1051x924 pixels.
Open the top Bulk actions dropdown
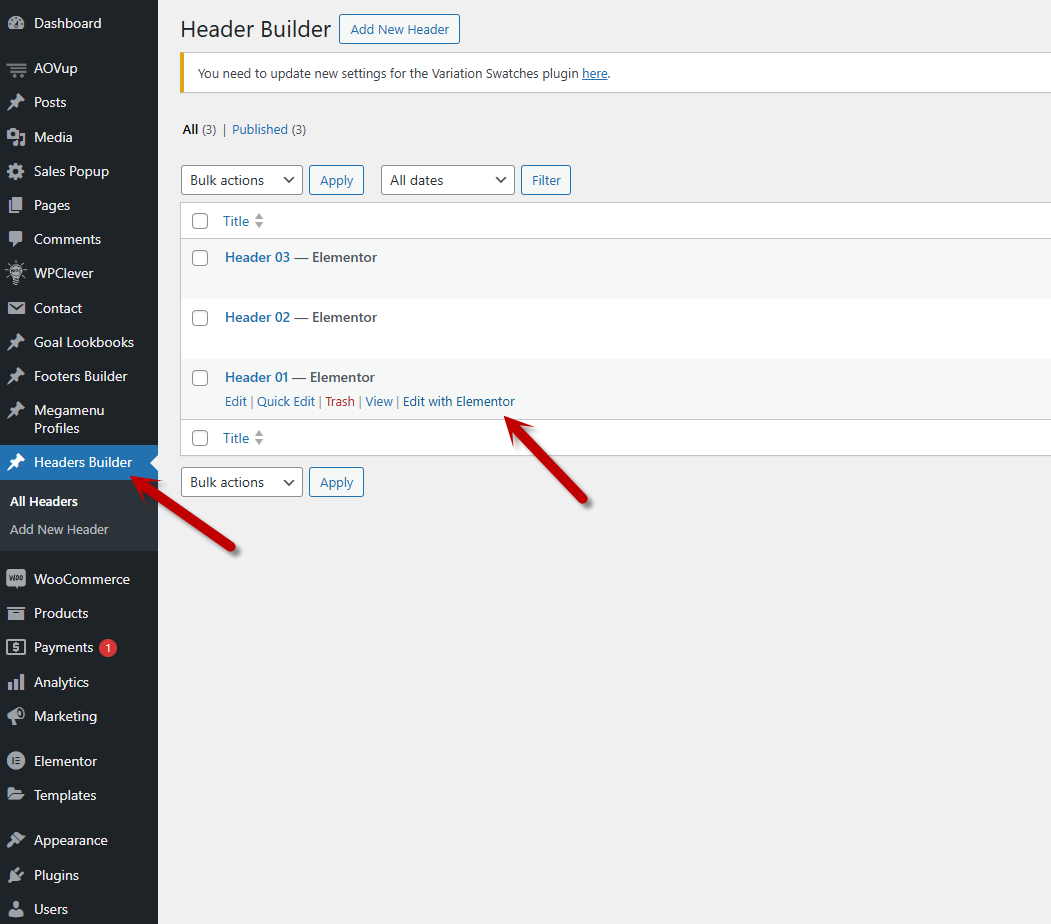click(x=241, y=180)
